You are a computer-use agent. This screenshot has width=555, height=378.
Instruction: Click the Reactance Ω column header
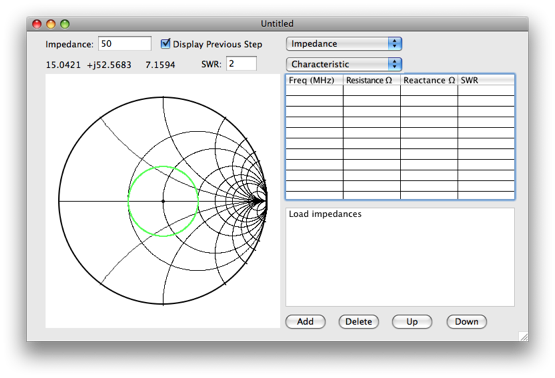coord(429,80)
